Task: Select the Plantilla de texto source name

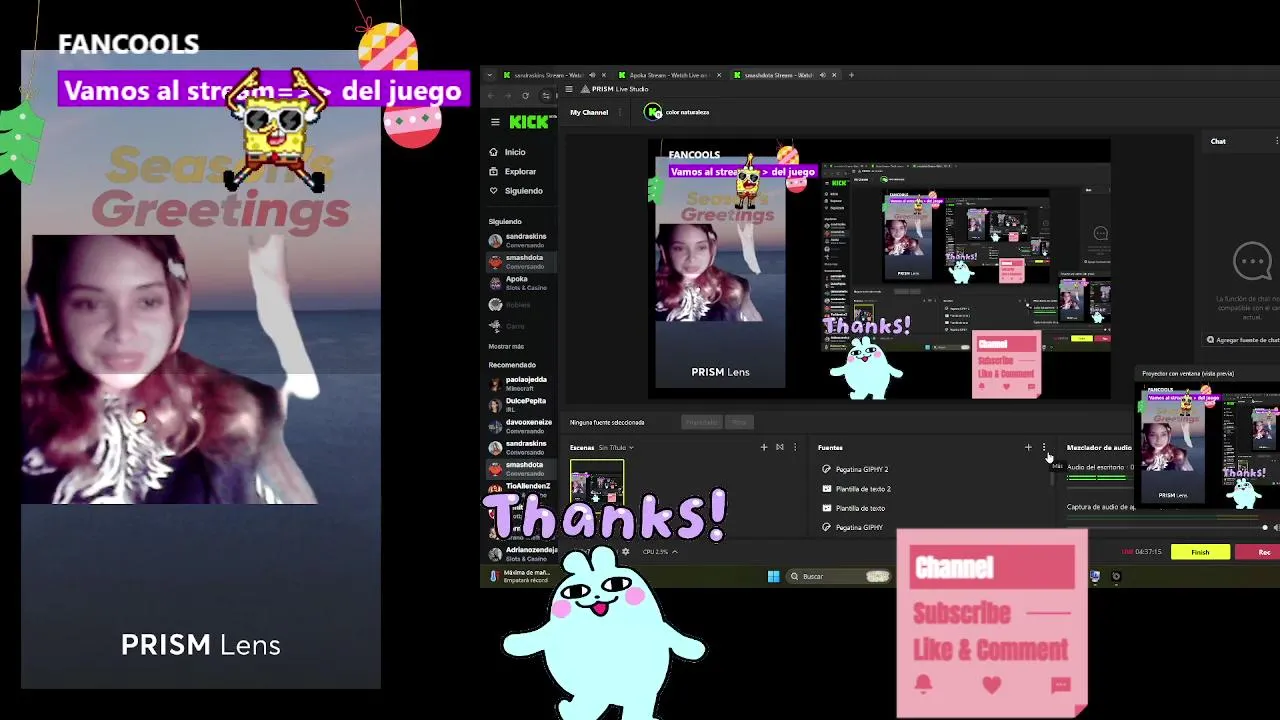Action: pyautogui.click(x=860, y=508)
